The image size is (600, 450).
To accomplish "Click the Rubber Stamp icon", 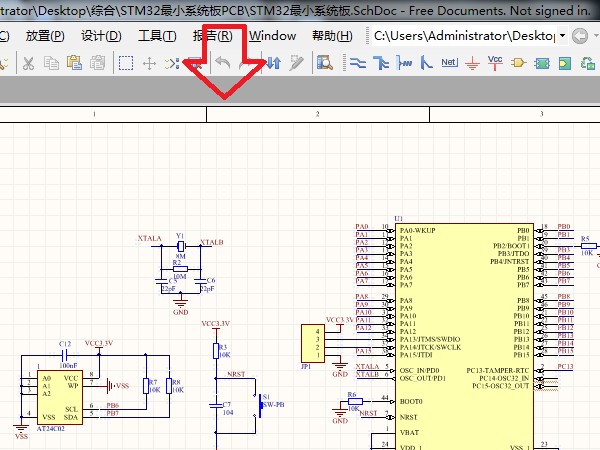I will [97, 63].
